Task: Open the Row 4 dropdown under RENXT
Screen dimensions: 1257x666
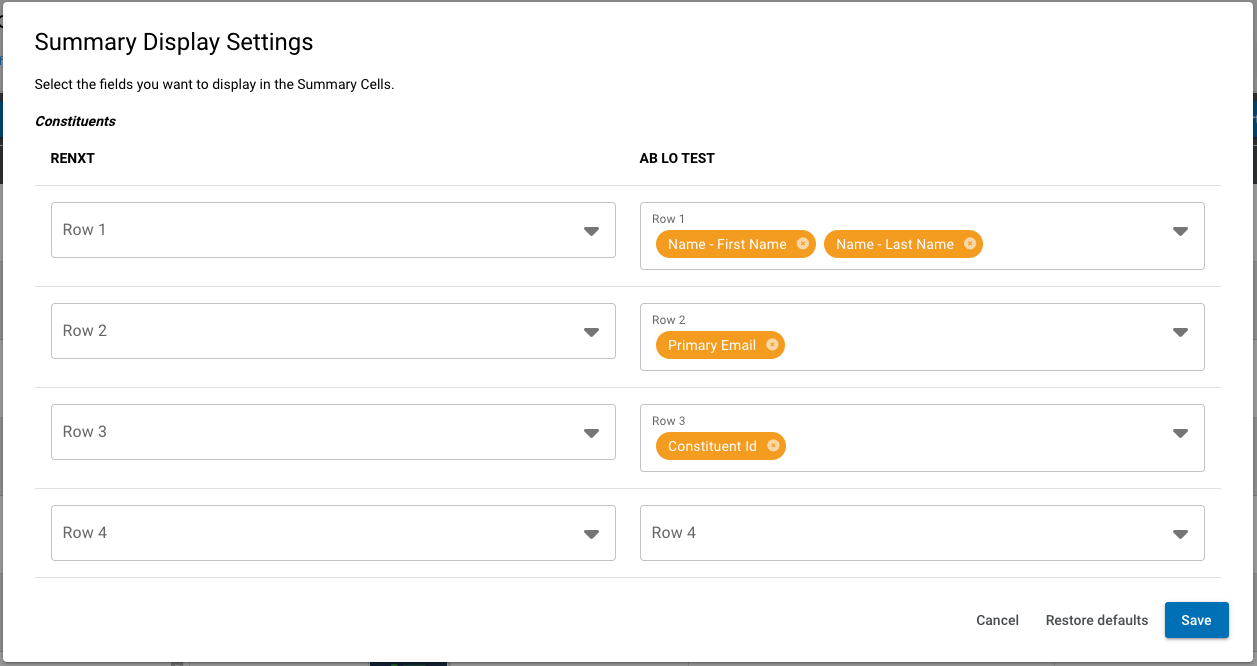Action: click(x=590, y=533)
